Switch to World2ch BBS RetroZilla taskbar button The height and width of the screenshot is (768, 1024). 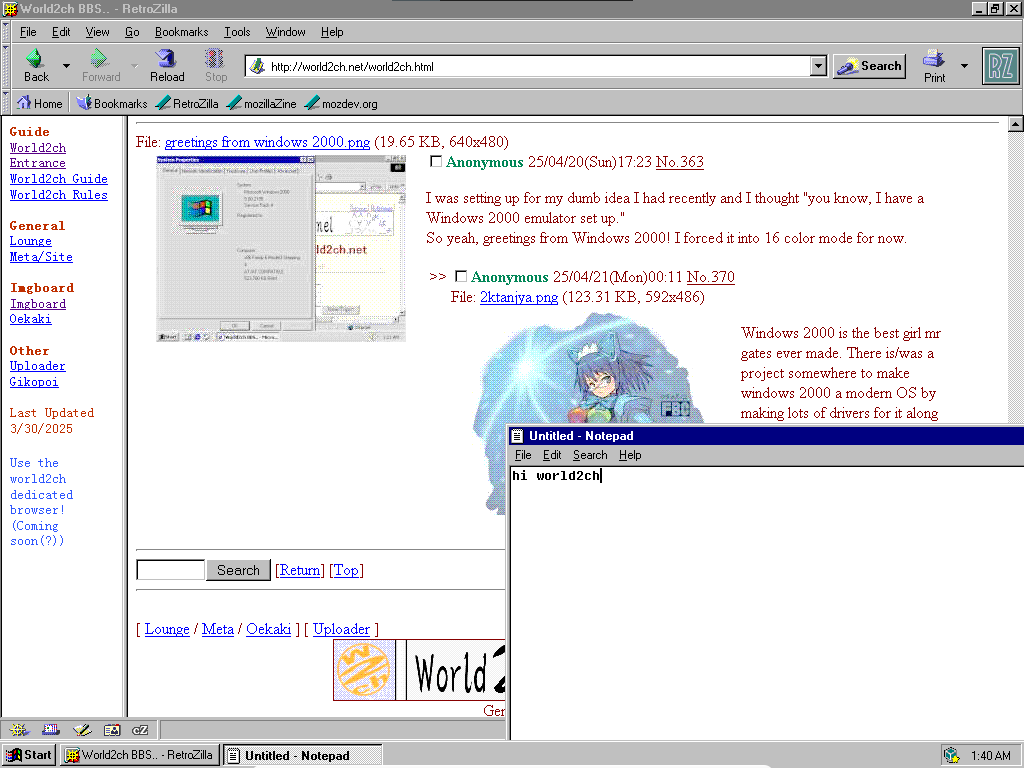pyautogui.click(x=140, y=755)
